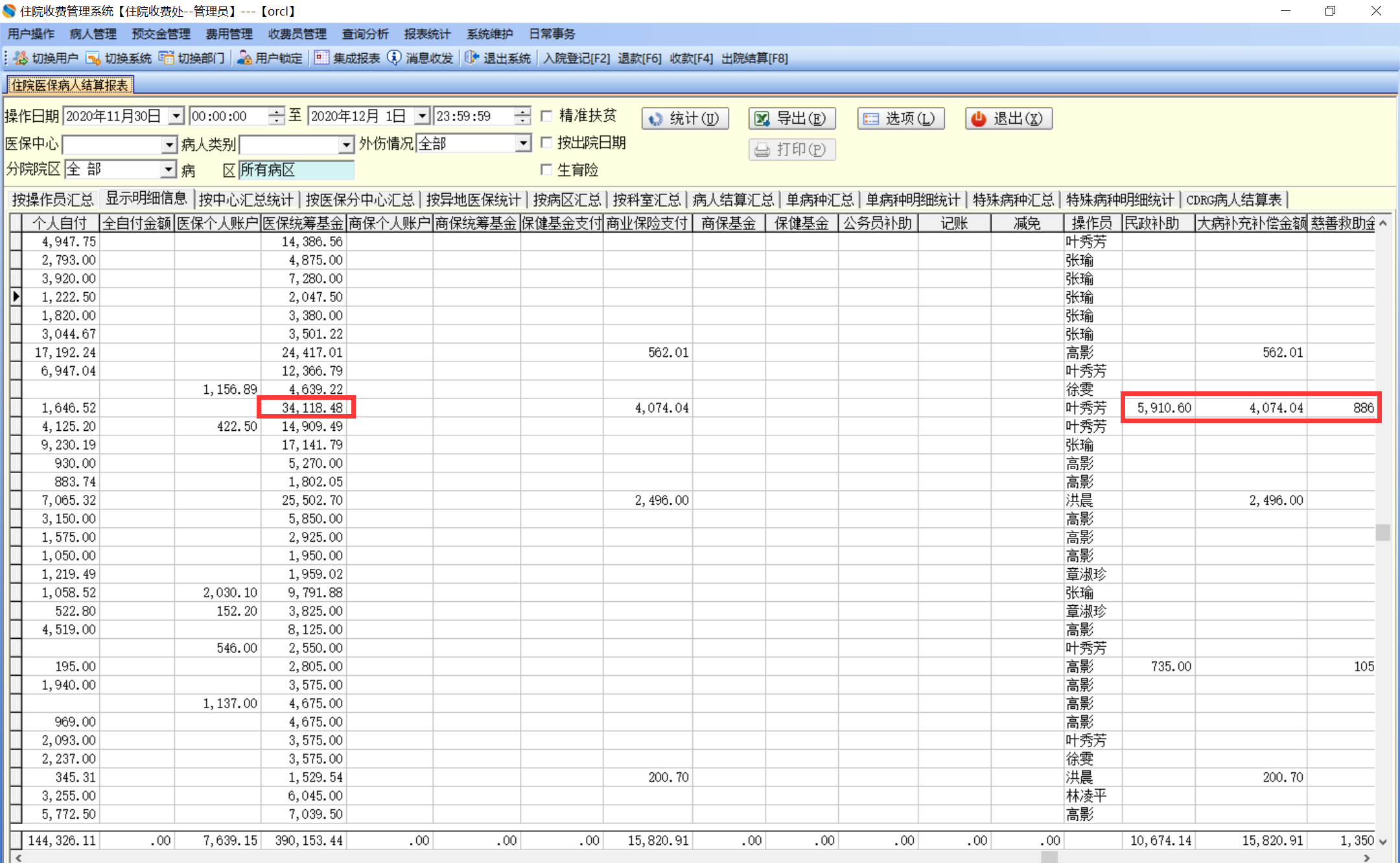Viewport: 1400px width, 863px height.
Task: Switch to the 按病区汇总 tab
Action: click(x=566, y=200)
